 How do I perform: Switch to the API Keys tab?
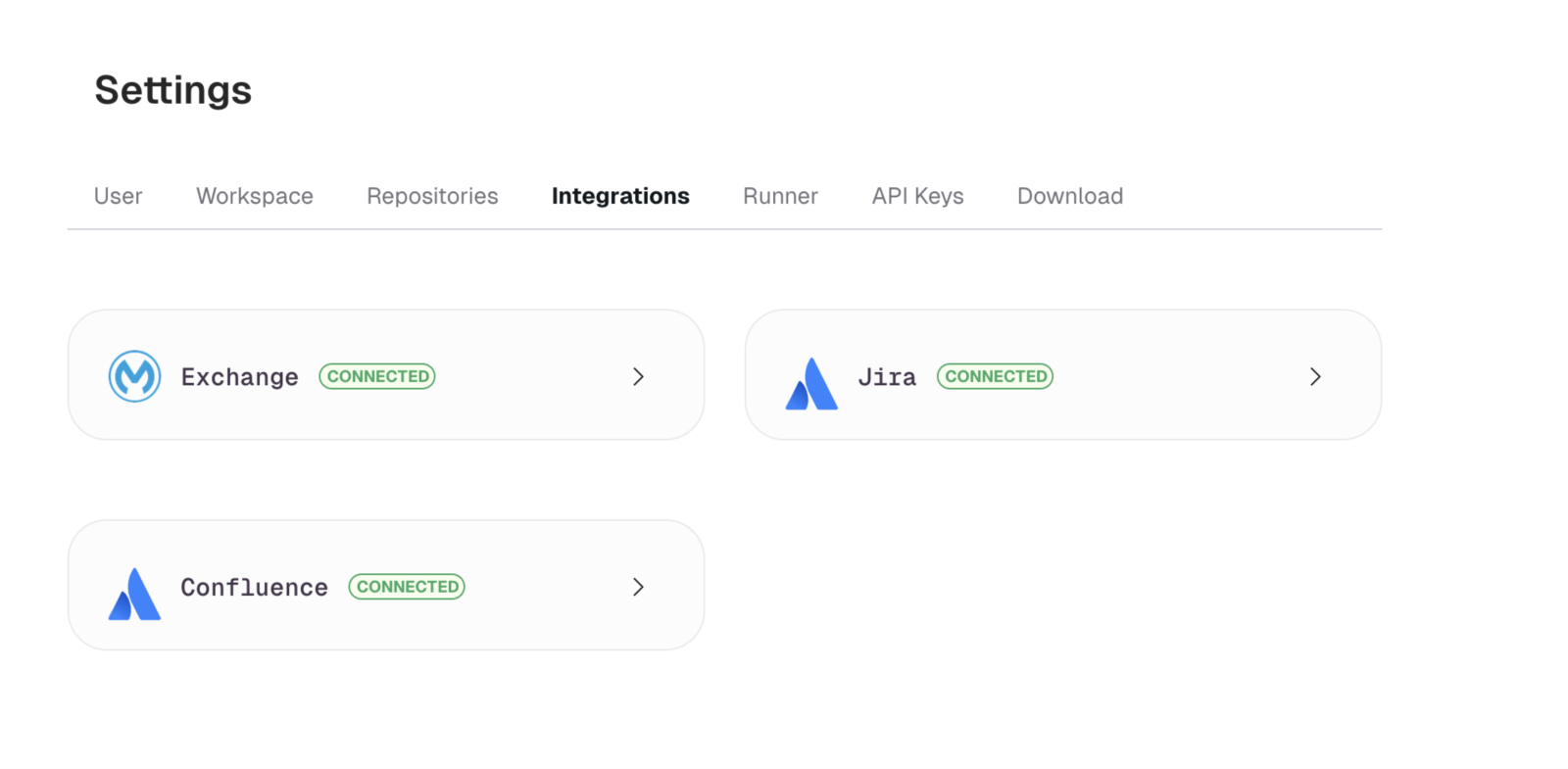click(x=918, y=196)
